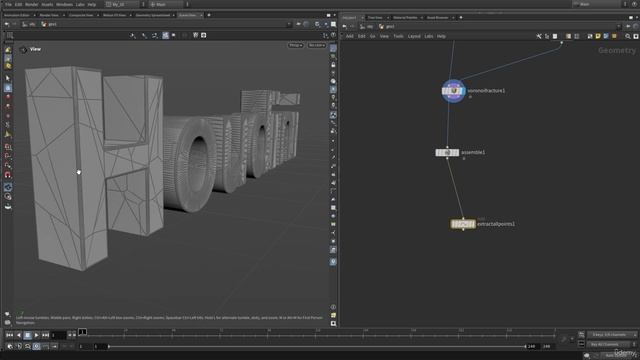Jump to last frame
This screenshot has width=640, height=360.
[x=45, y=335]
